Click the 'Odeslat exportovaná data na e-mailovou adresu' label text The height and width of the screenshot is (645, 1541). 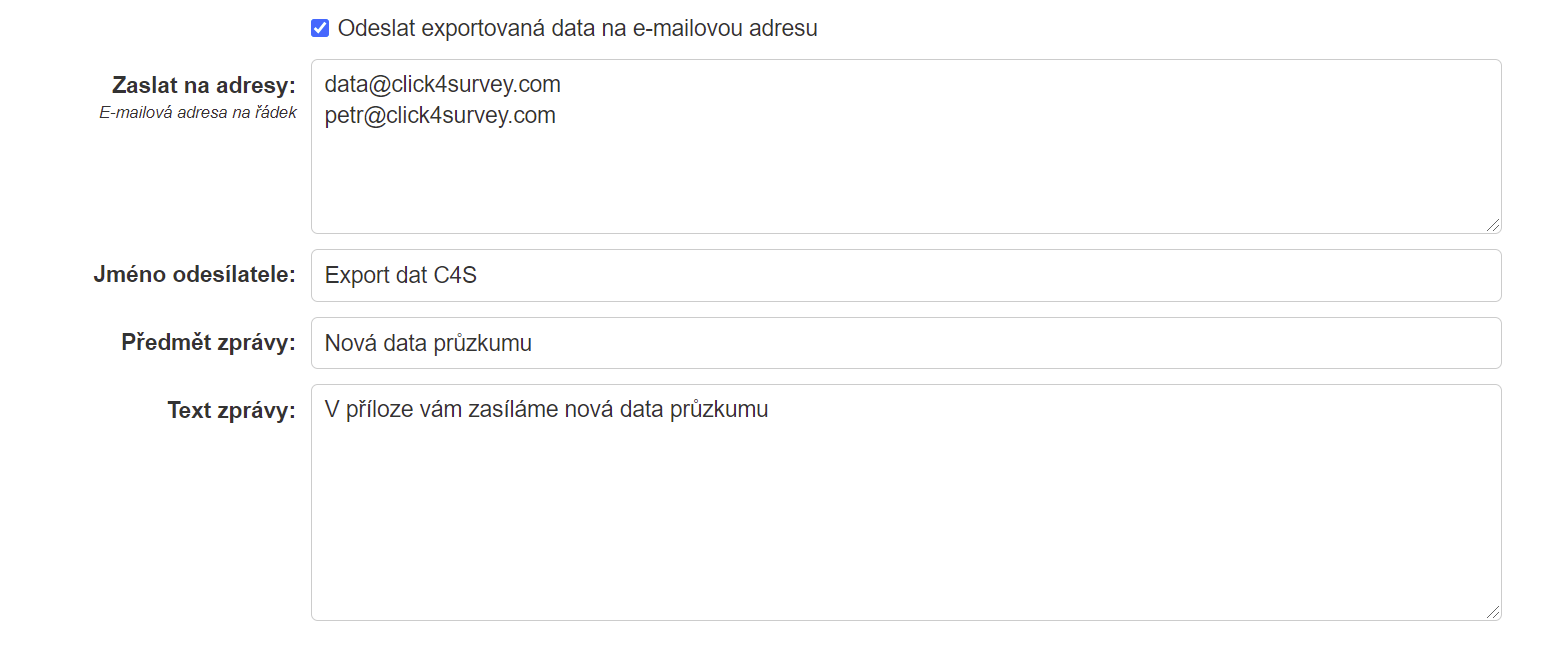tap(577, 28)
